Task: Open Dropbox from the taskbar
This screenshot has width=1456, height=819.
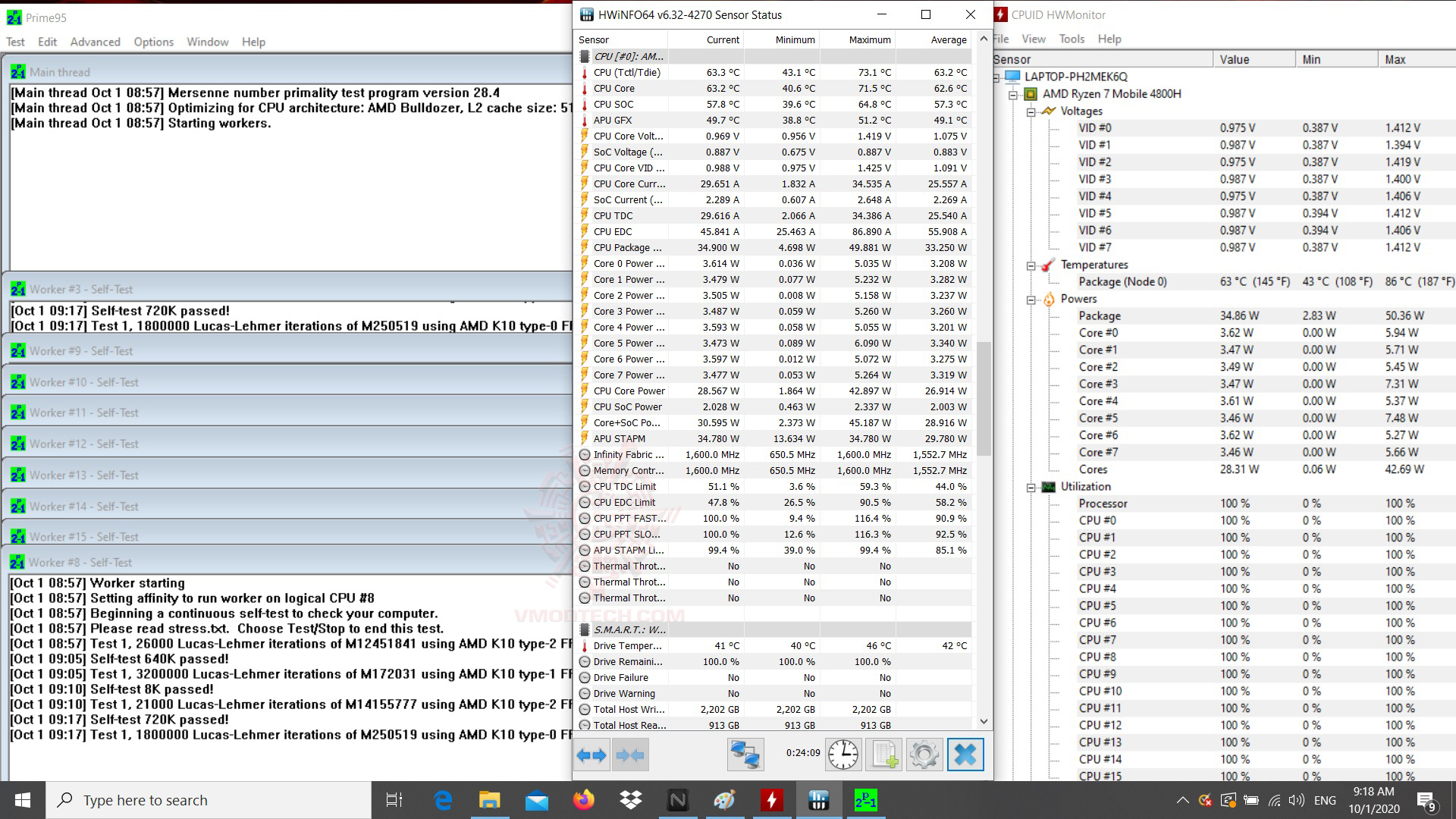Action: click(630, 800)
